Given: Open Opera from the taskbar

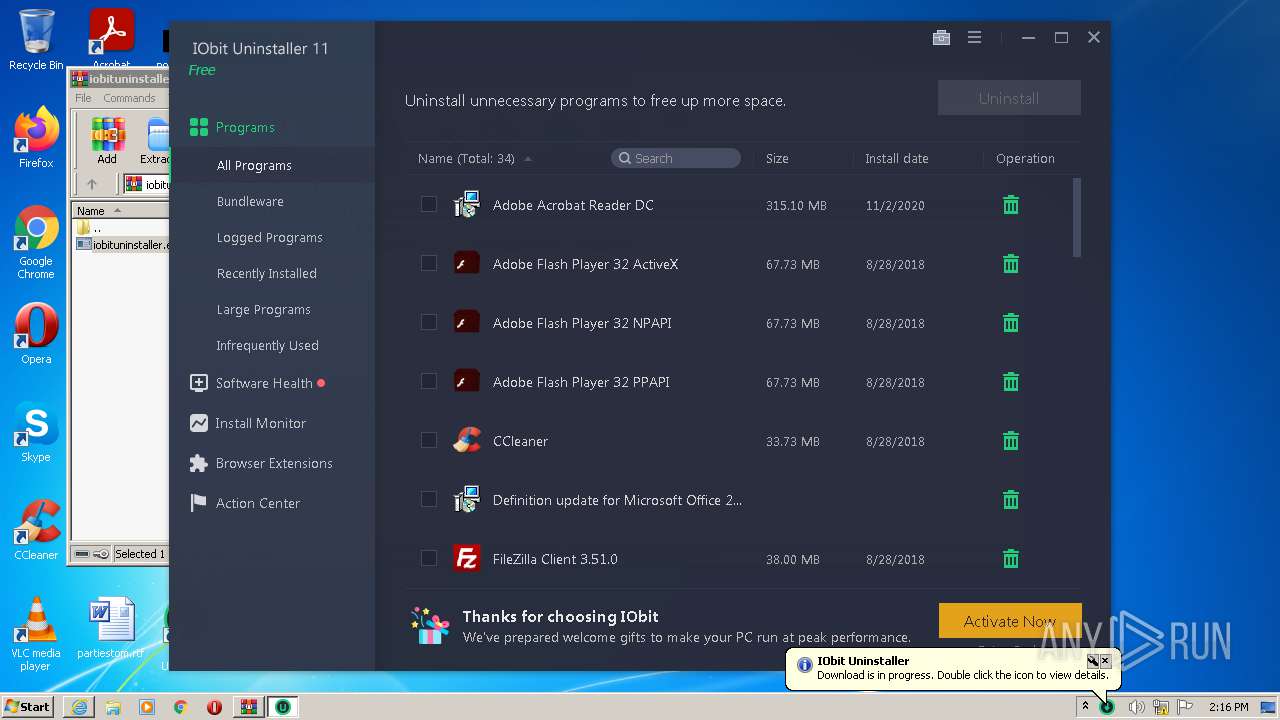Looking at the screenshot, I should [214, 707].
